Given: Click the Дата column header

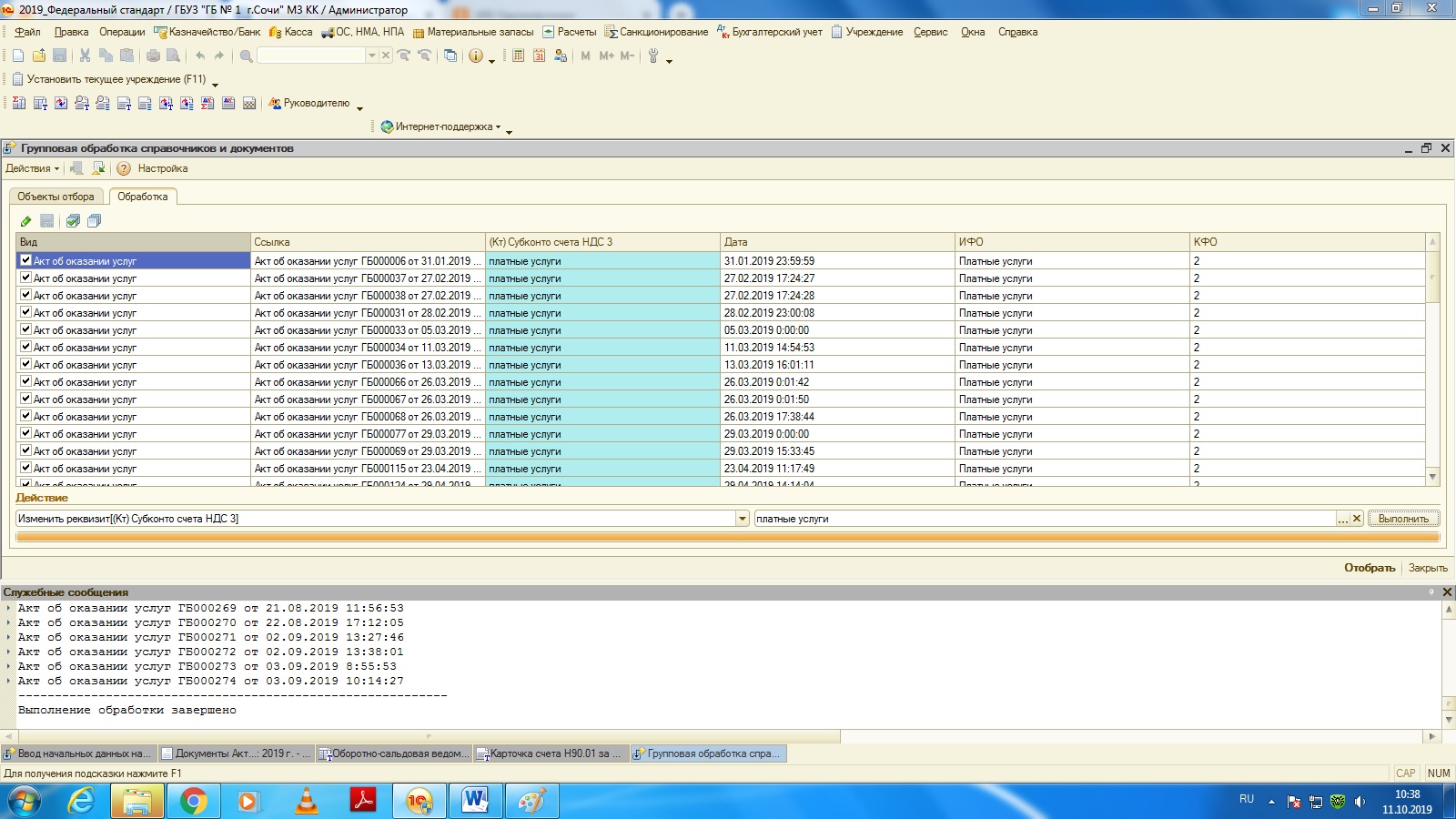Looking at the screenshot, I should (x=837, y=242).
